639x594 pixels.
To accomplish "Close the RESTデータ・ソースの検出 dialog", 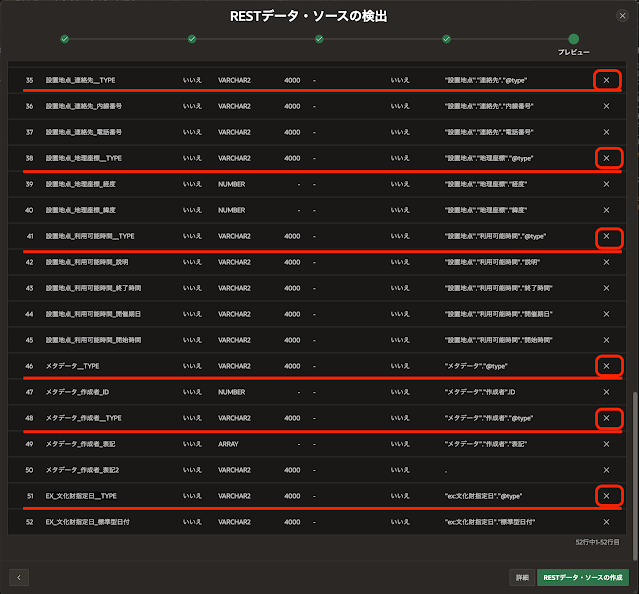I will click(622, 16).
